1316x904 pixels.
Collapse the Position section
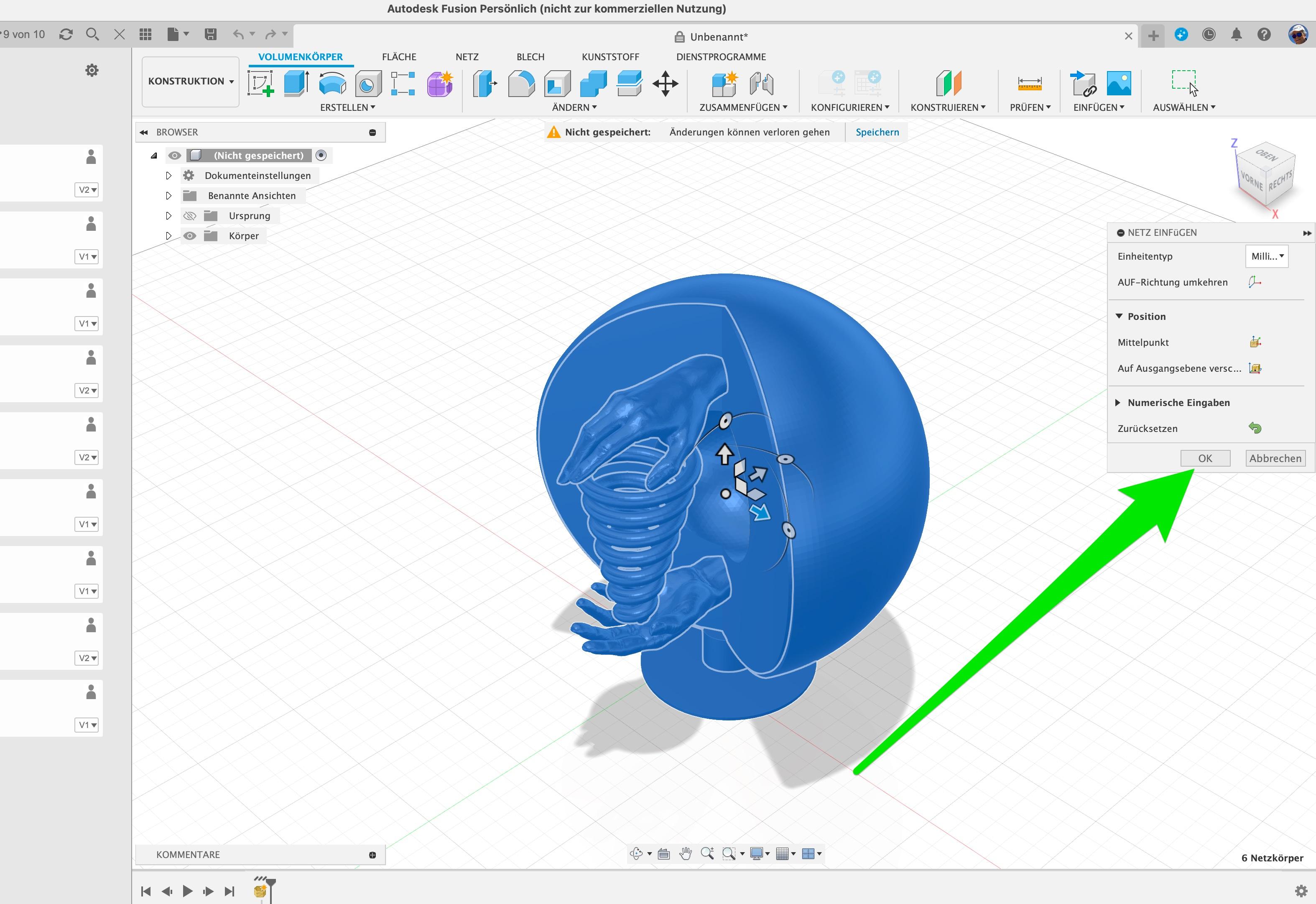click(x=1119, y=316)
